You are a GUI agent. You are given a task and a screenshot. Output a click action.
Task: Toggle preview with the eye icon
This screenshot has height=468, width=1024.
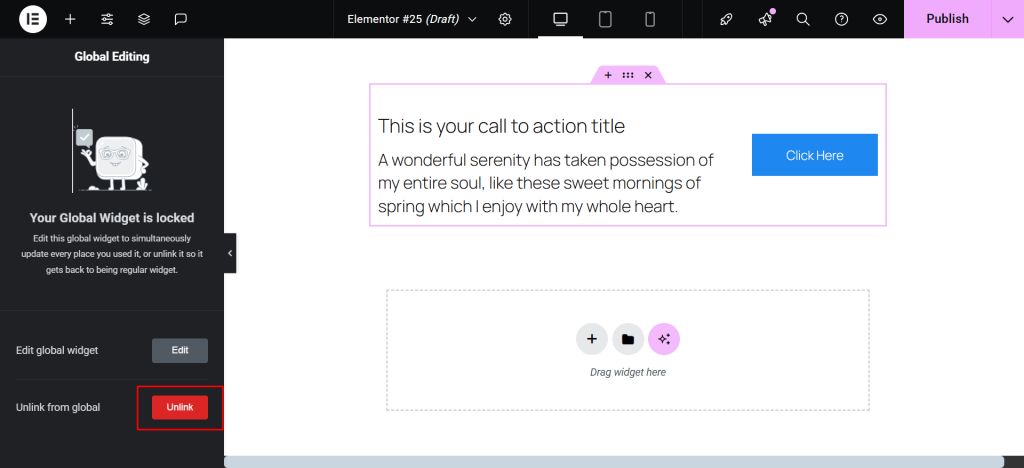point(880,19)
